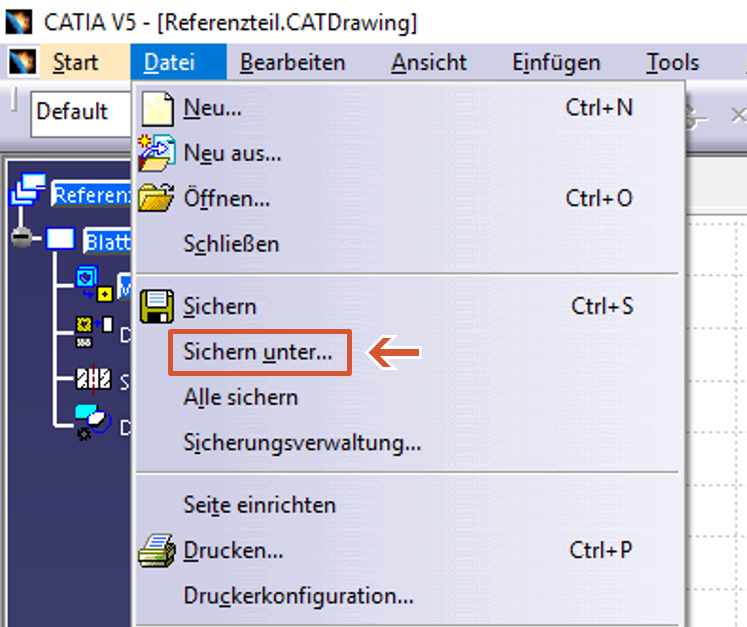Open the Einfügen menu
This screenshot has width=747, height=627.
[555, 63]
